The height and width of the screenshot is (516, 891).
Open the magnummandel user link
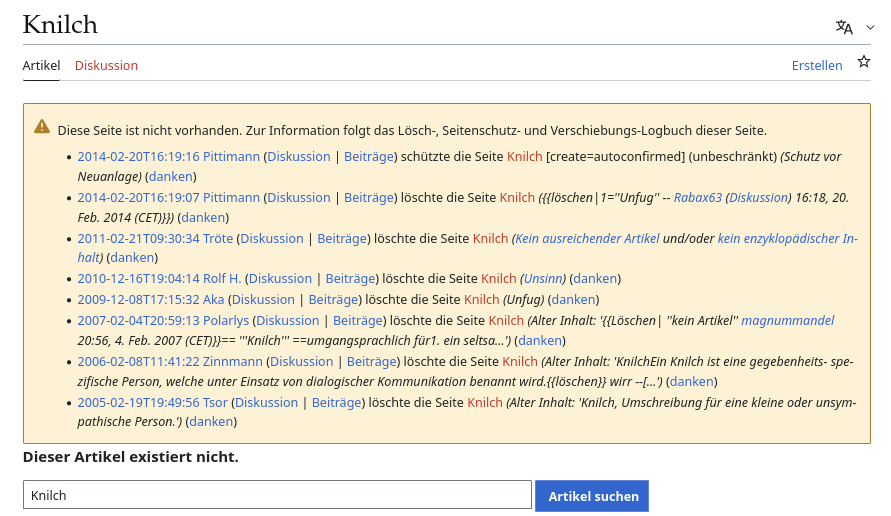tap(788, 321)
